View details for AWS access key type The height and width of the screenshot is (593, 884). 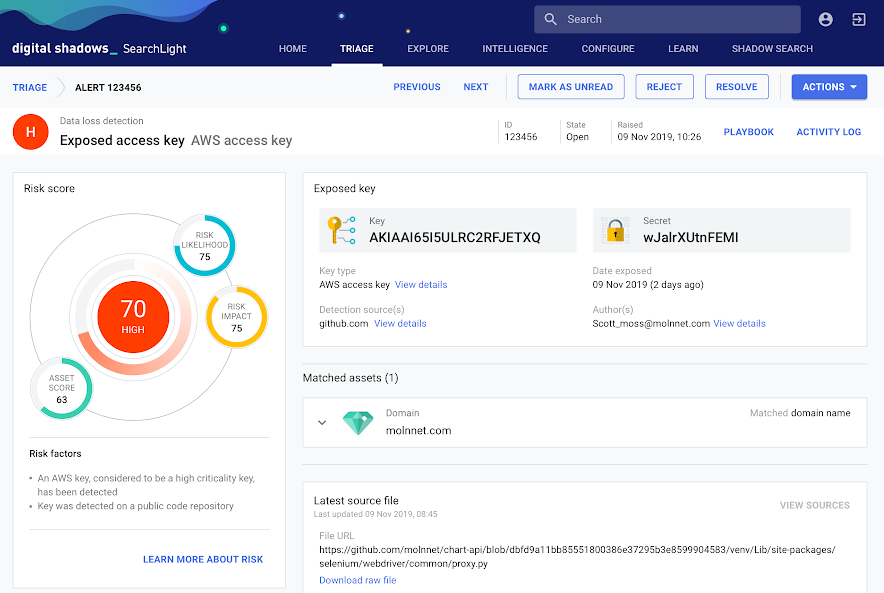coord(421,285)
